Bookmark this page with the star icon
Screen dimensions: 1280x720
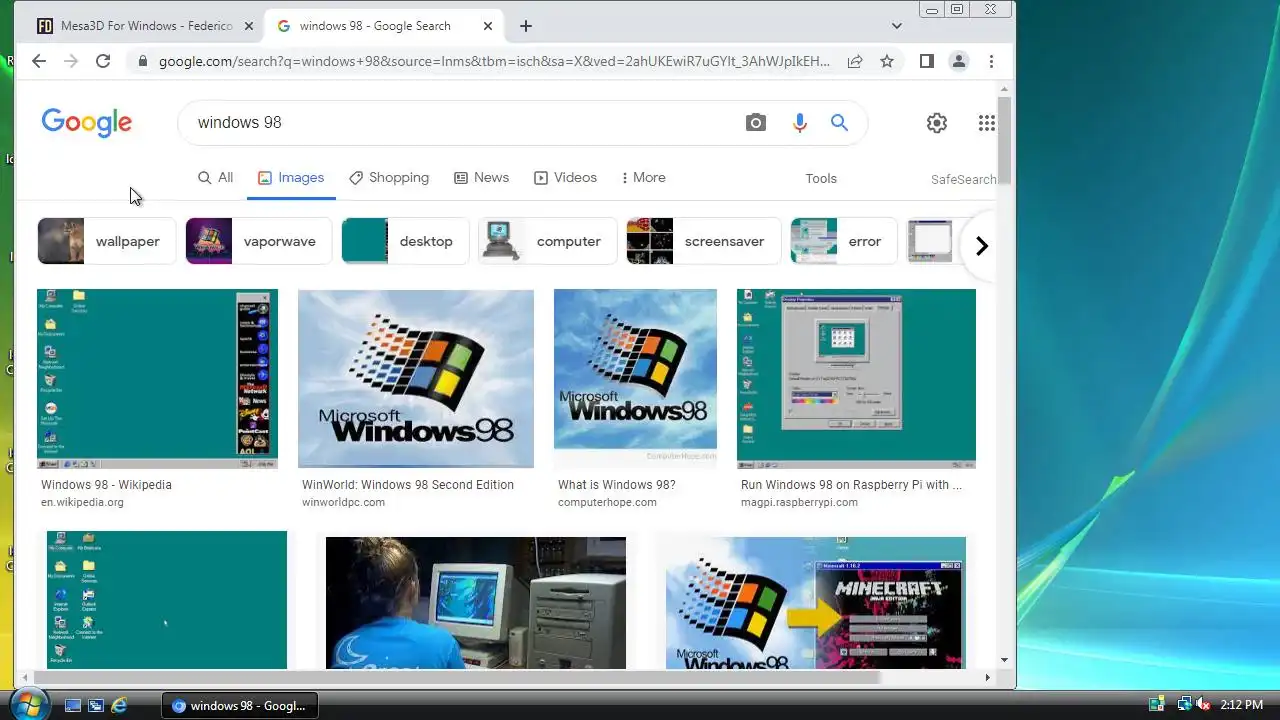[x=887, y=61]
